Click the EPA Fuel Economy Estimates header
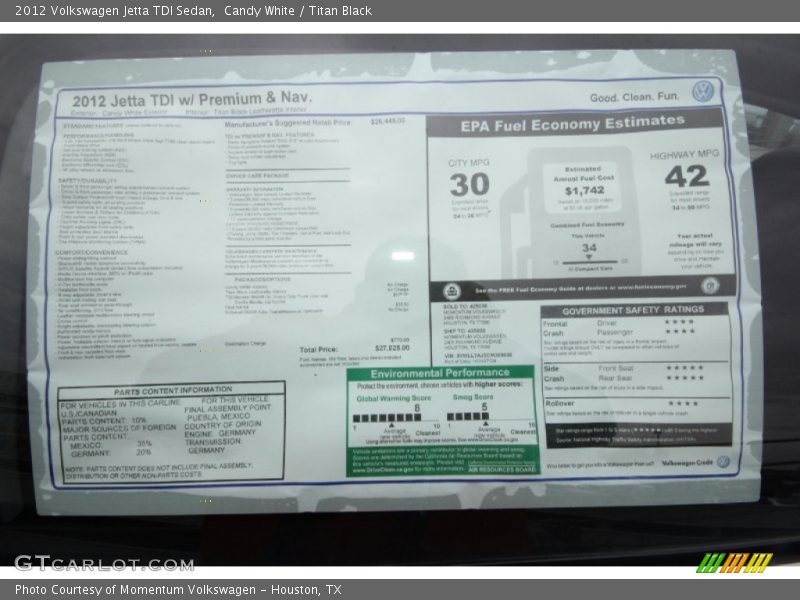The height and width of the screenshot is (600, 800). tap(572, 124)
